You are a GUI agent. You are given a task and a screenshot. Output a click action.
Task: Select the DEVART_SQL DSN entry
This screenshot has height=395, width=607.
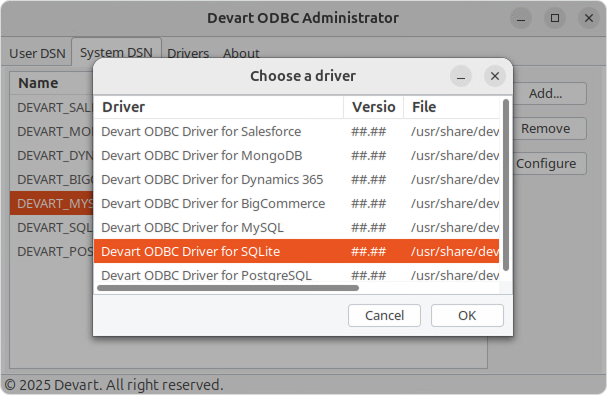tap(51, 228)
